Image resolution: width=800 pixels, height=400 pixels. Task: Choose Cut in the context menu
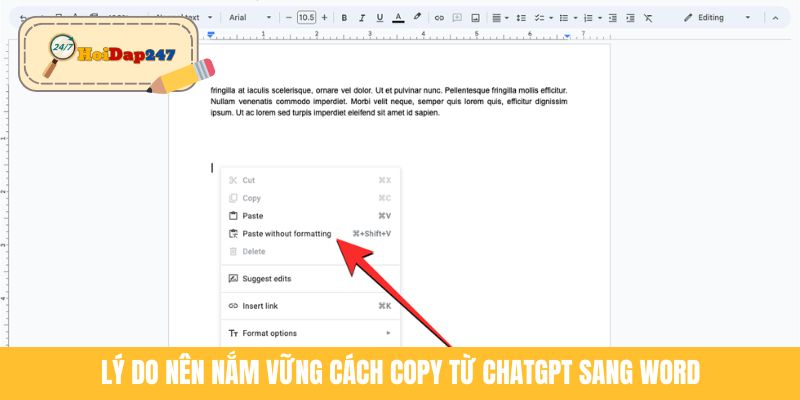(310, 180)
